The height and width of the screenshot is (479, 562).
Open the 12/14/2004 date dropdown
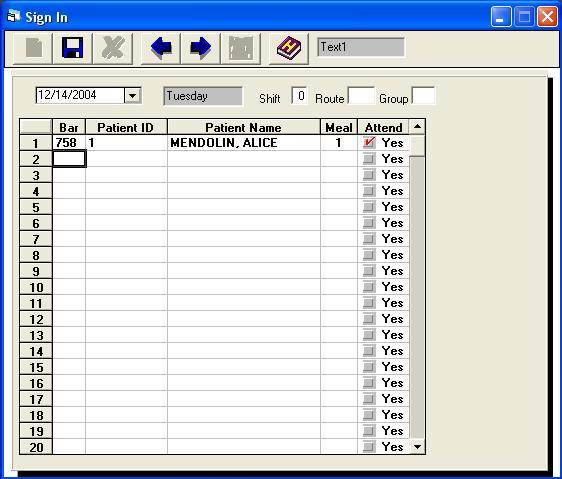(133, 96)
